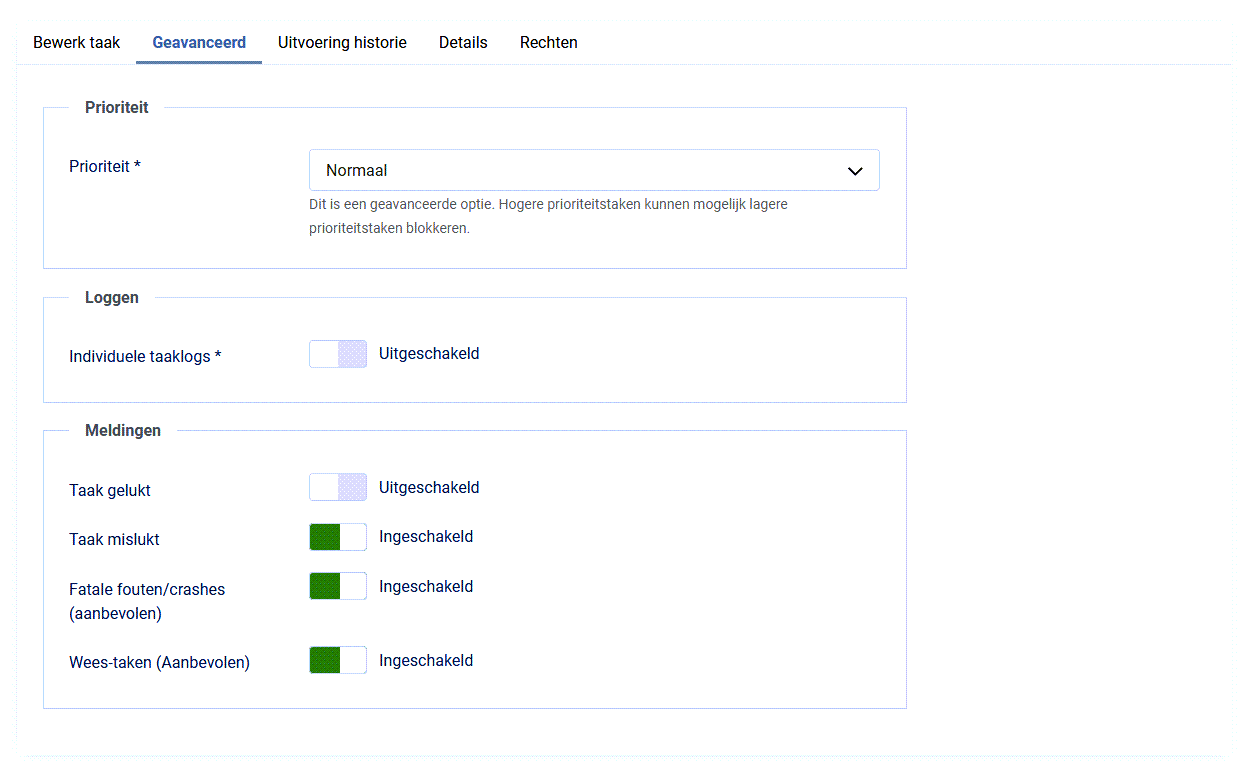Enable the Individuele taaklogs switch
The image size is (1248, 774).
point(338,354)
